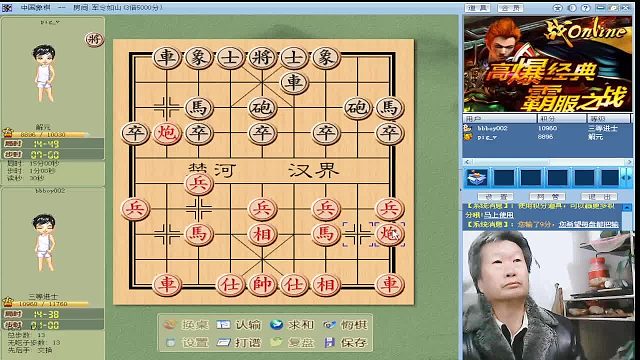This screenshot has width=640, height=360.
Task: Select the black 將 general piece
Action: pyautogui.click(x=262, y=57)
